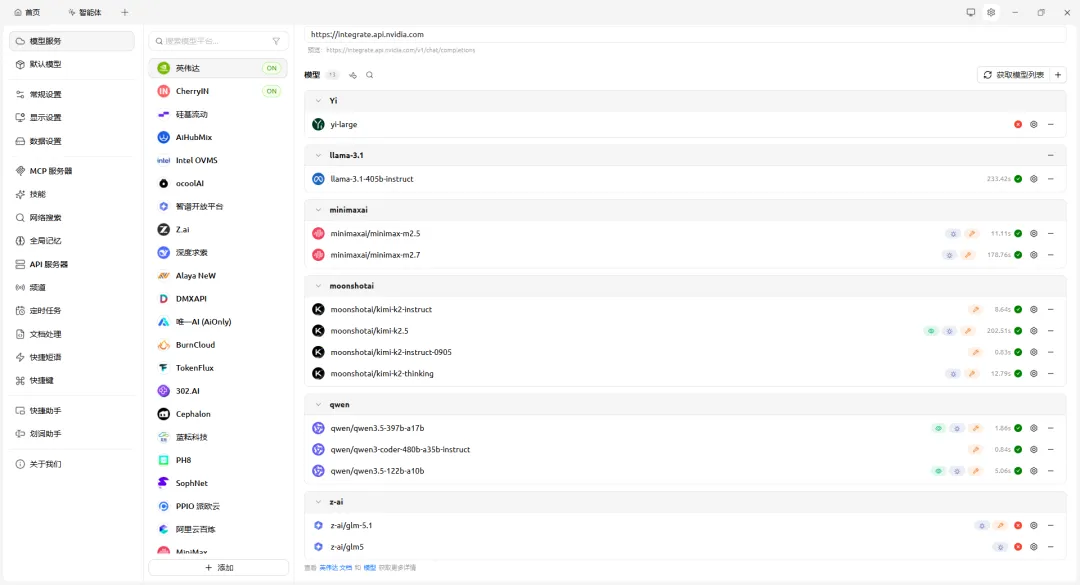Click tool wrench badge on moonshotai/kimi-k2-instruct

pyautogui.click(x=975, y=309)
